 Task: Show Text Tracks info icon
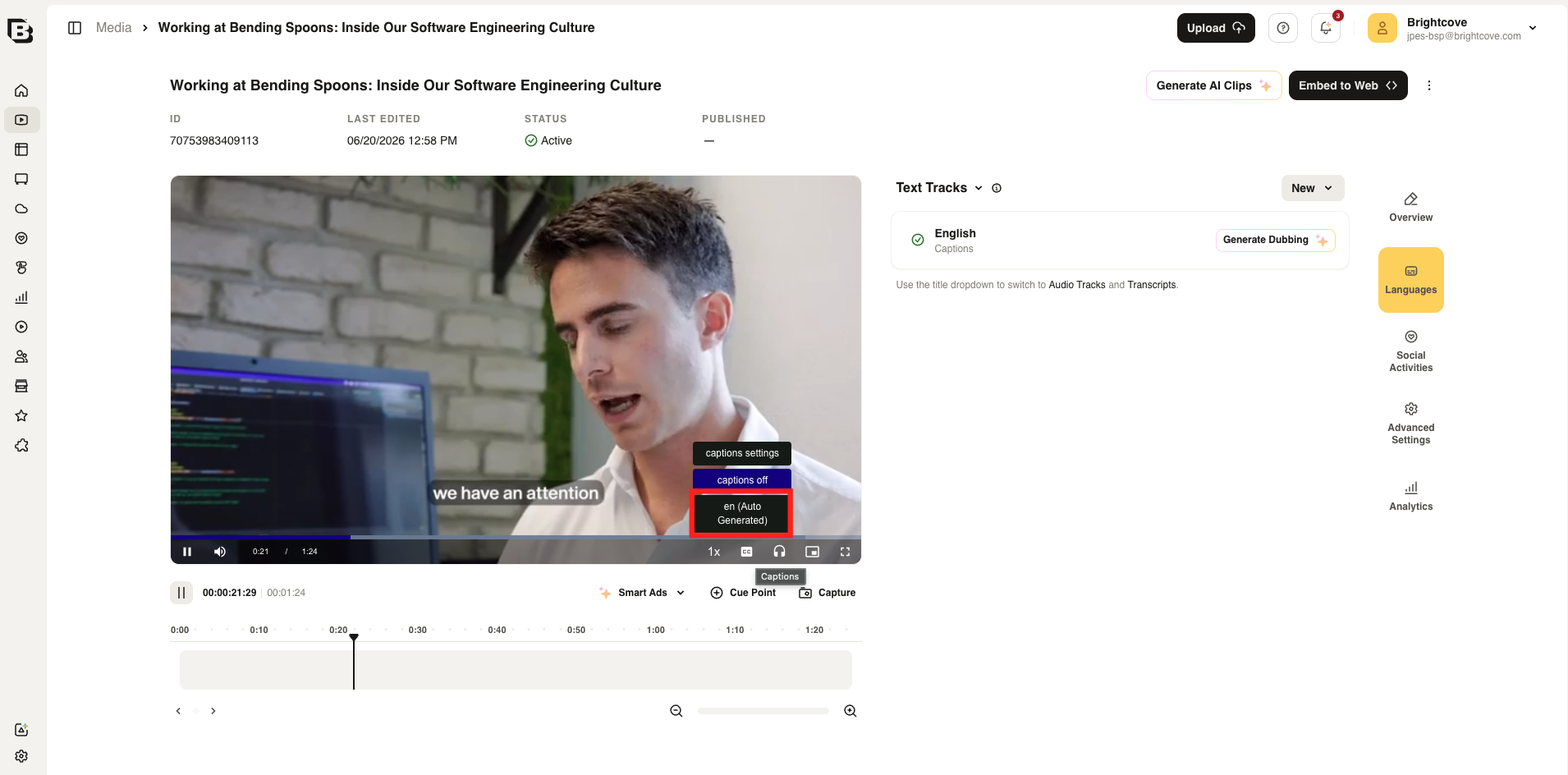pos(997,188)
